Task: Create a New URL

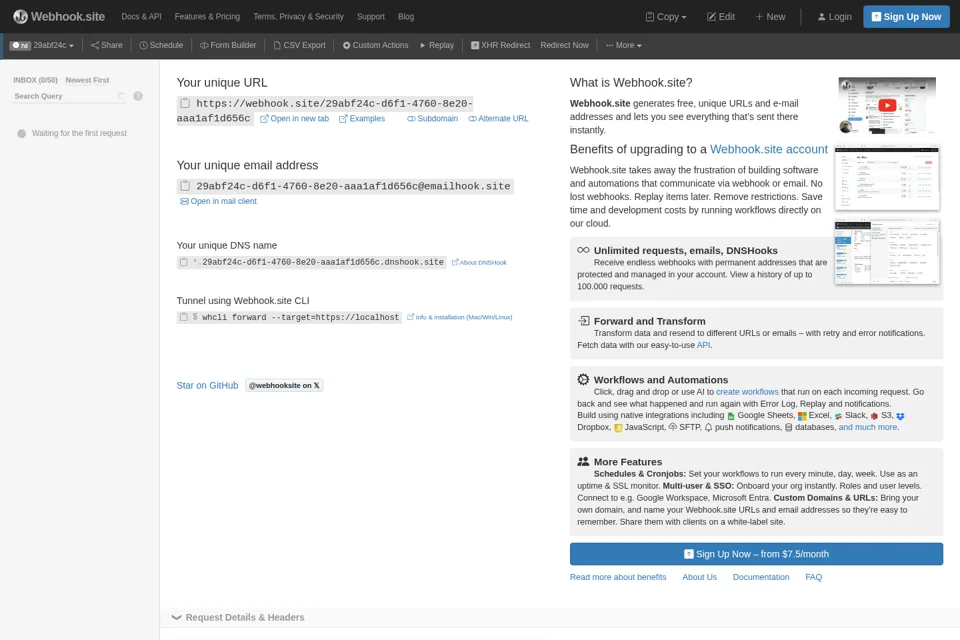Action: [x=770, y=17]
